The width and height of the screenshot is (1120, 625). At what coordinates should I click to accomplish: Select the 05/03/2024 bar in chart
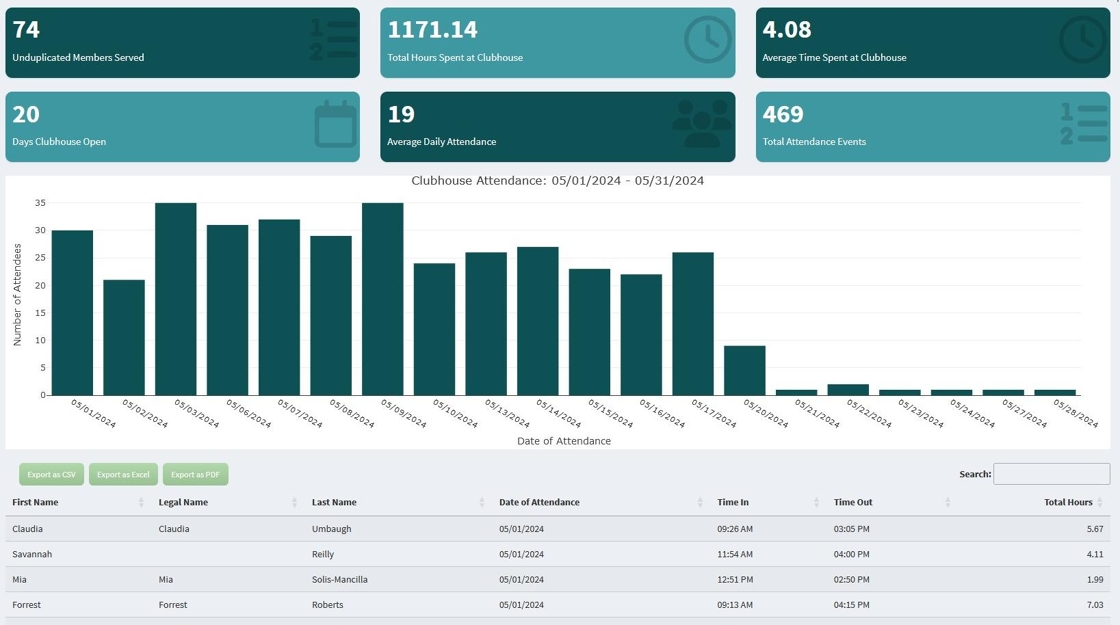[176, 299]
